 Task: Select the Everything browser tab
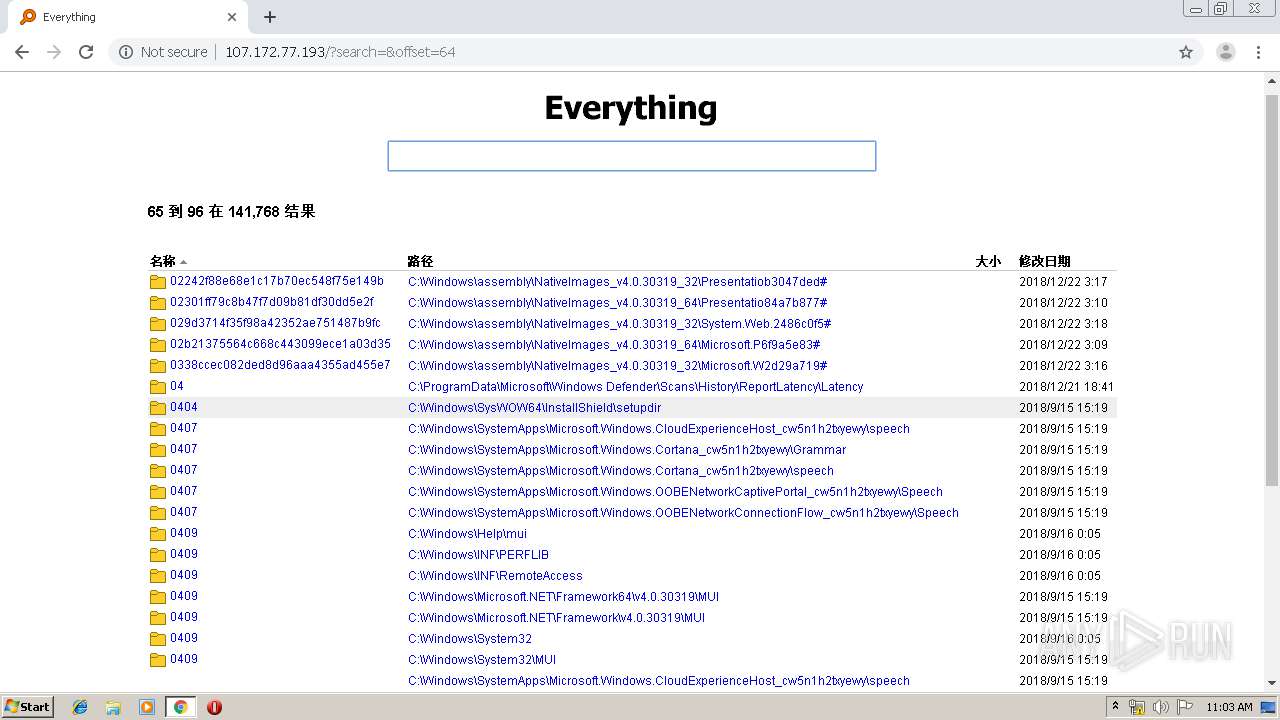coord(128,17)
